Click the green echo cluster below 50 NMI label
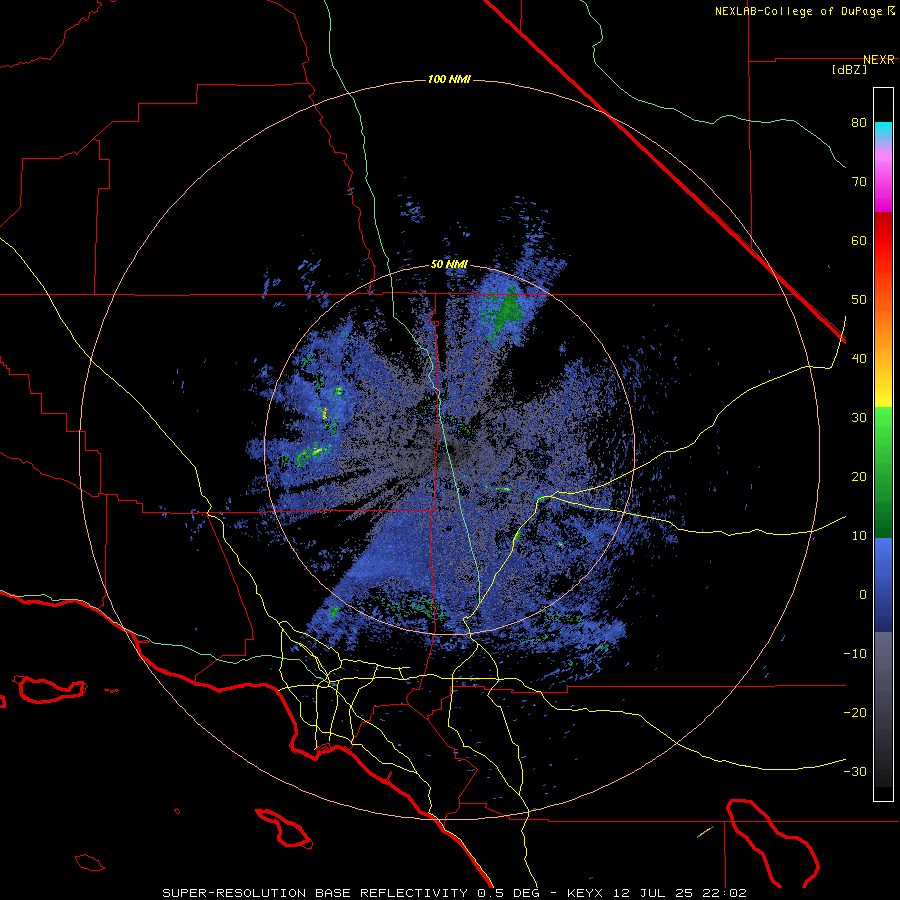 point(505,313)
